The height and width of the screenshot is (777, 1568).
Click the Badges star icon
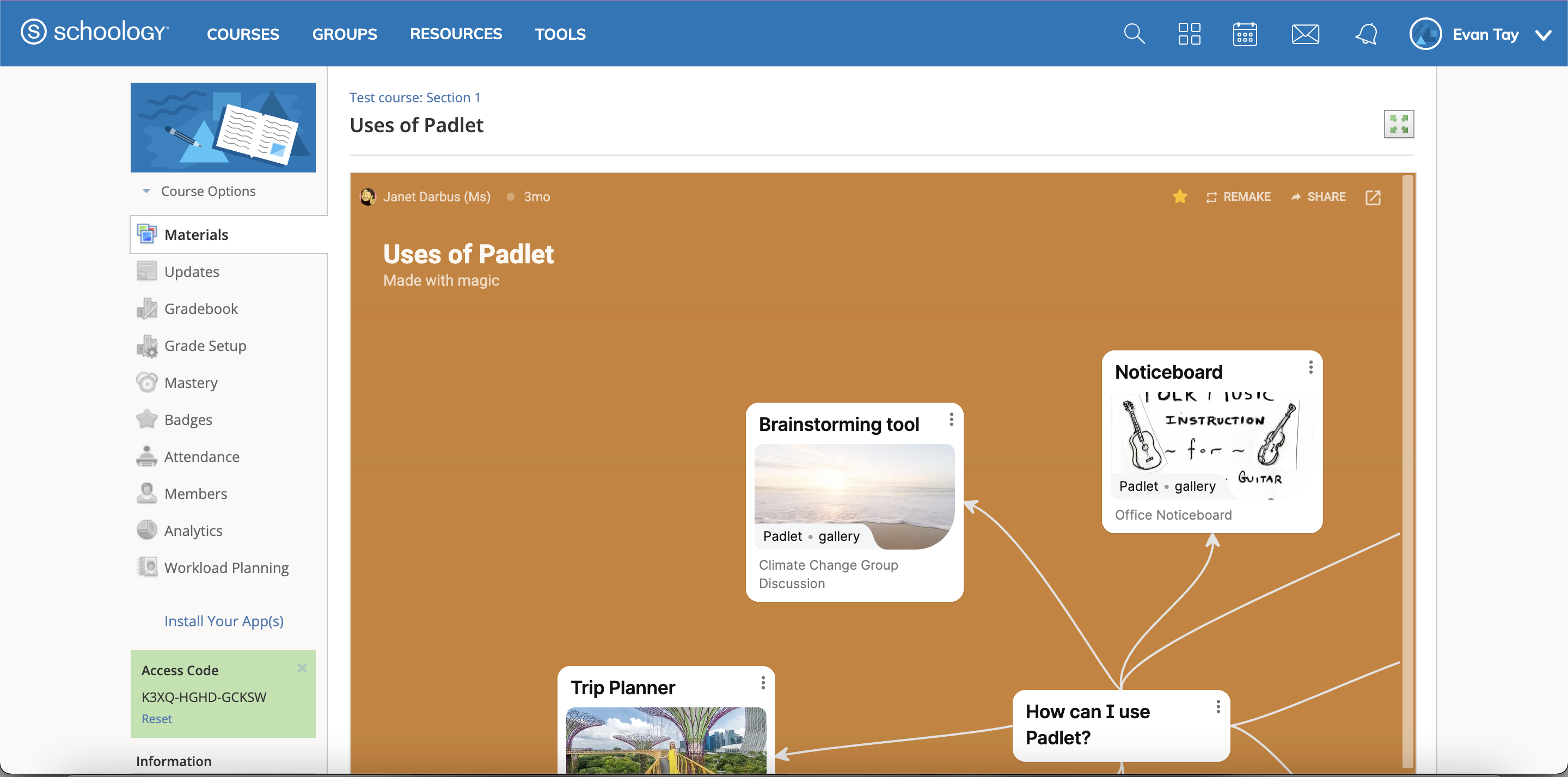[x=146, y=420]
